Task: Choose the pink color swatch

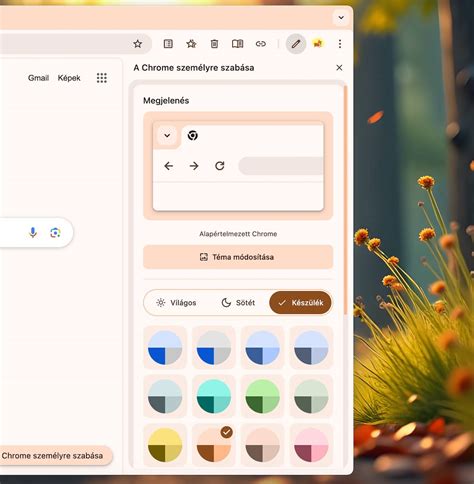Action: click(x=311, y=445)
